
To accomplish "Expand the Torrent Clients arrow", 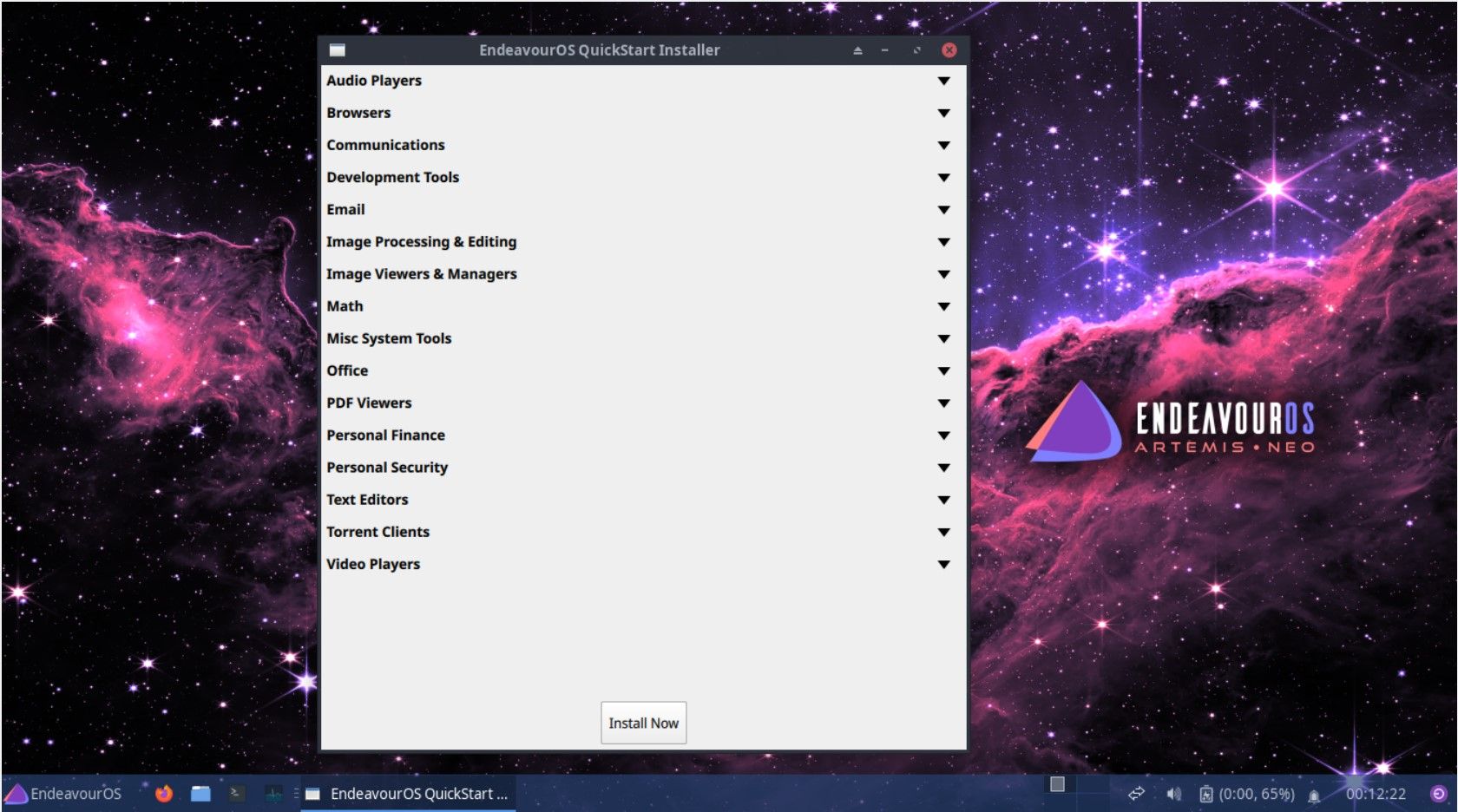I will tap(943, 532).
